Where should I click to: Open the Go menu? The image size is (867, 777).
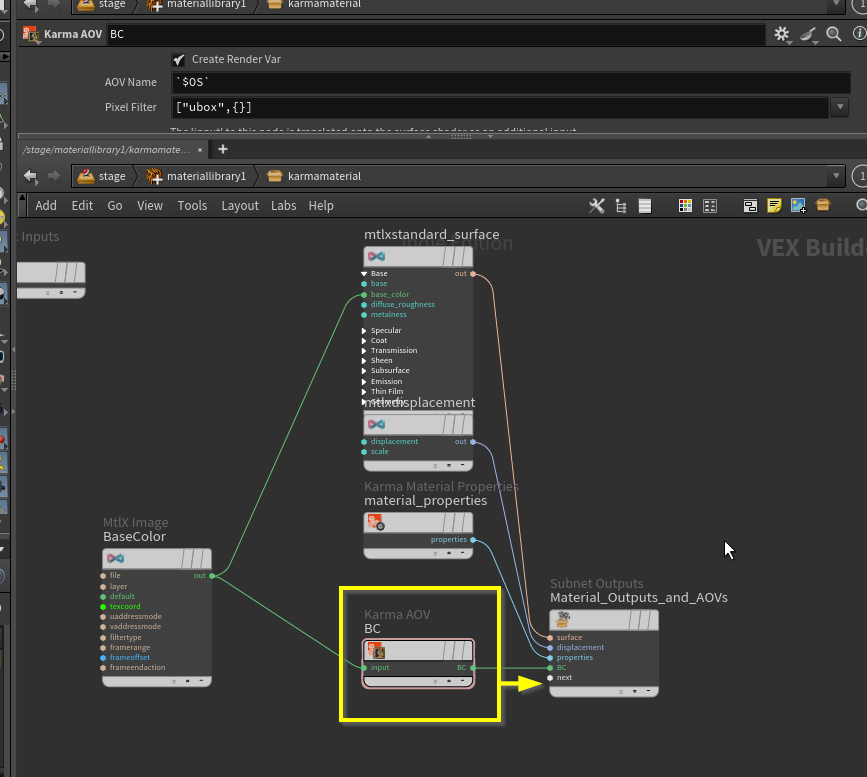click(114, 206)
